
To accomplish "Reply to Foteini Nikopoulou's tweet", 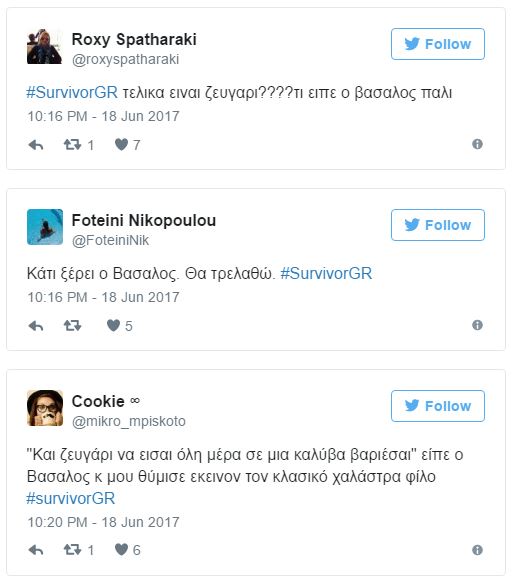I will [36, 326].
